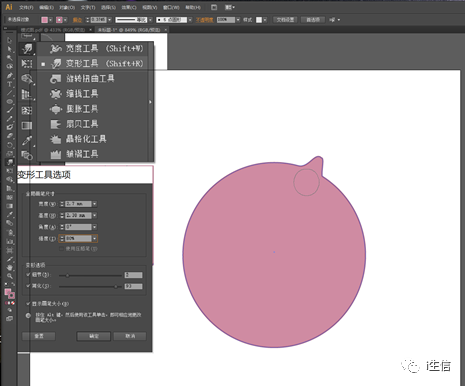Select the Mesh tool icon
Viewport: 465px width, 386px height.
[27, 110]
